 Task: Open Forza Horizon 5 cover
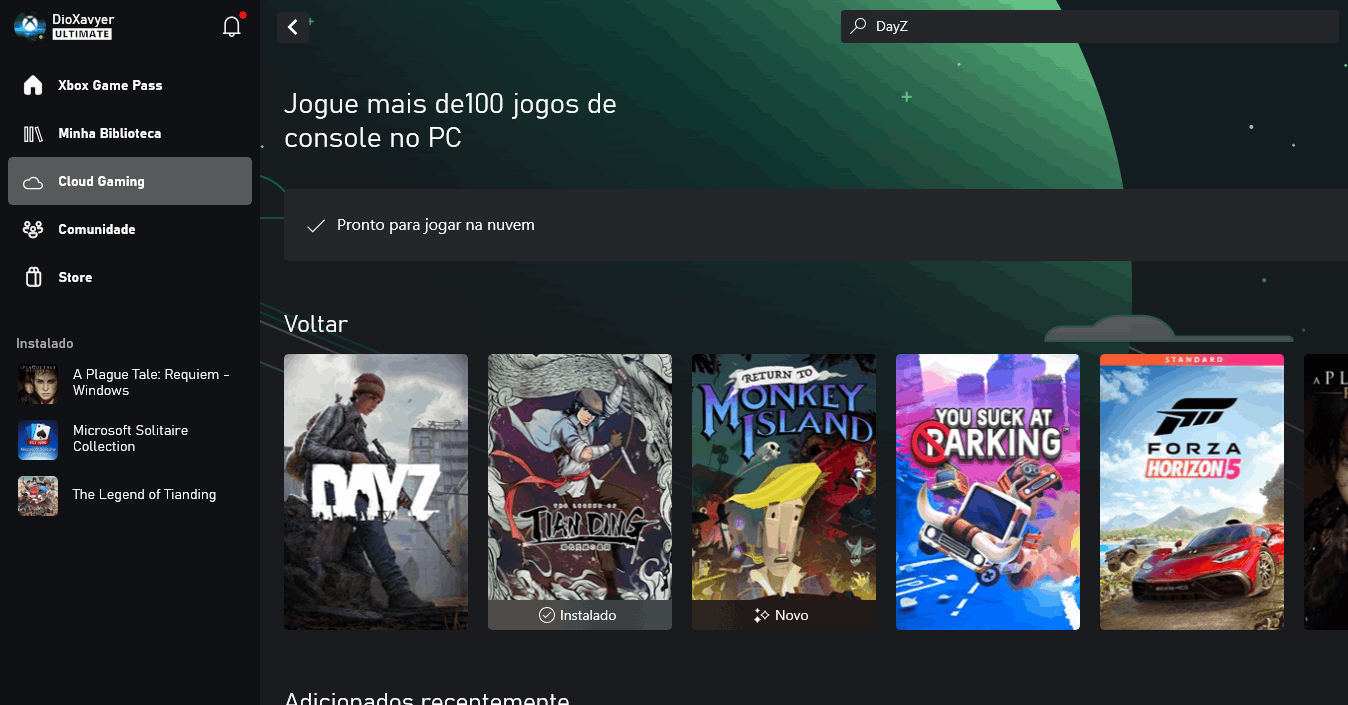[1192, 492]
